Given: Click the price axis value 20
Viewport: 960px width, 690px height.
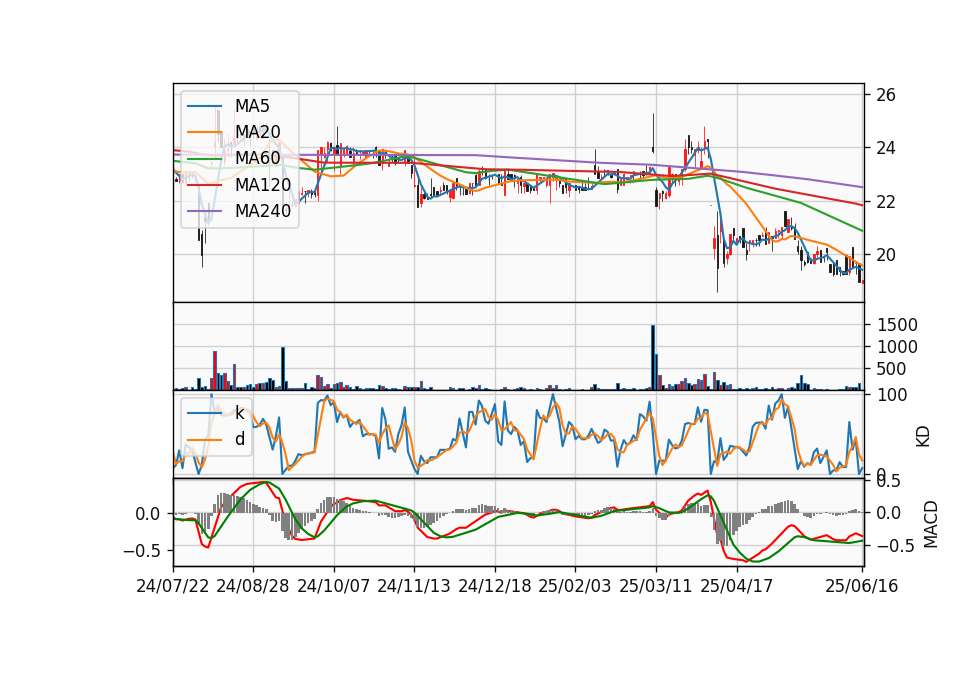Looking at the screenshot, I should point(886,255).
